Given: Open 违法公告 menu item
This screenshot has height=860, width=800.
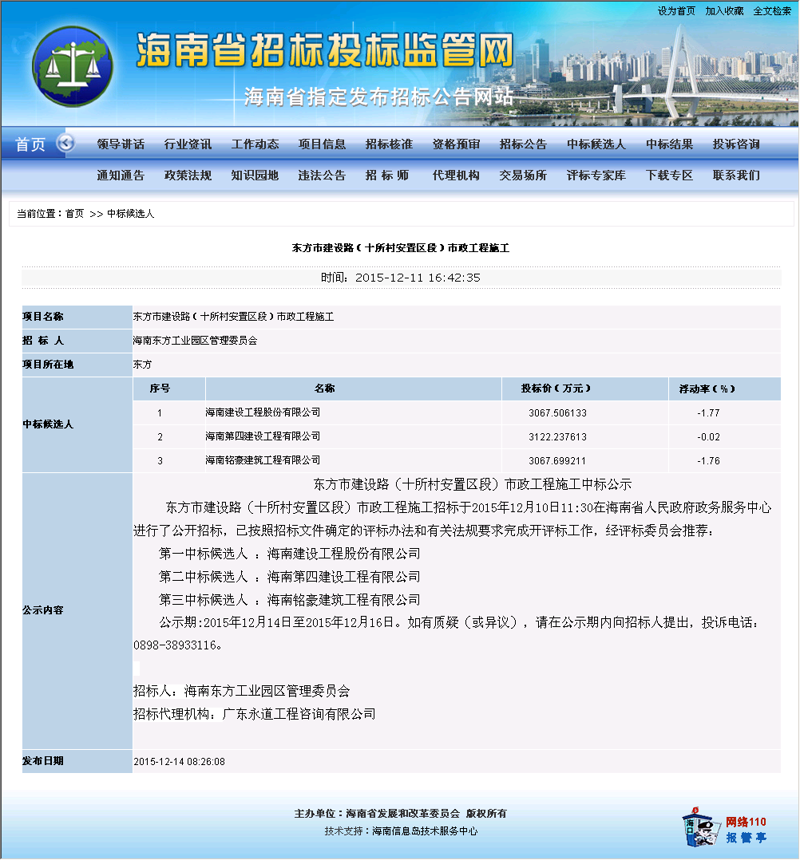Looking at the screenshot, I should (322, 176).
